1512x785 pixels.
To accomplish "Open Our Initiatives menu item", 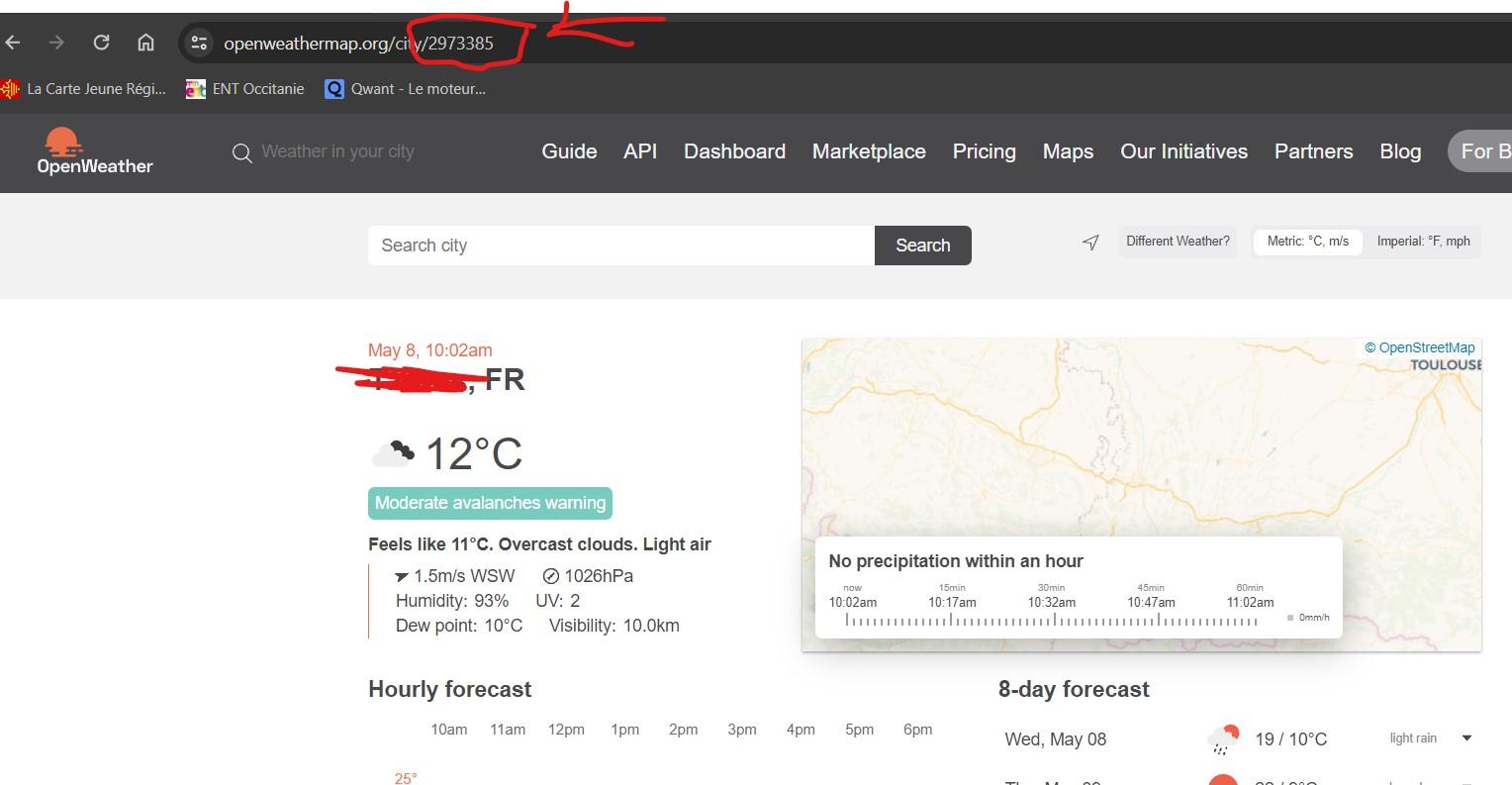I will [x=1183, y=151].
